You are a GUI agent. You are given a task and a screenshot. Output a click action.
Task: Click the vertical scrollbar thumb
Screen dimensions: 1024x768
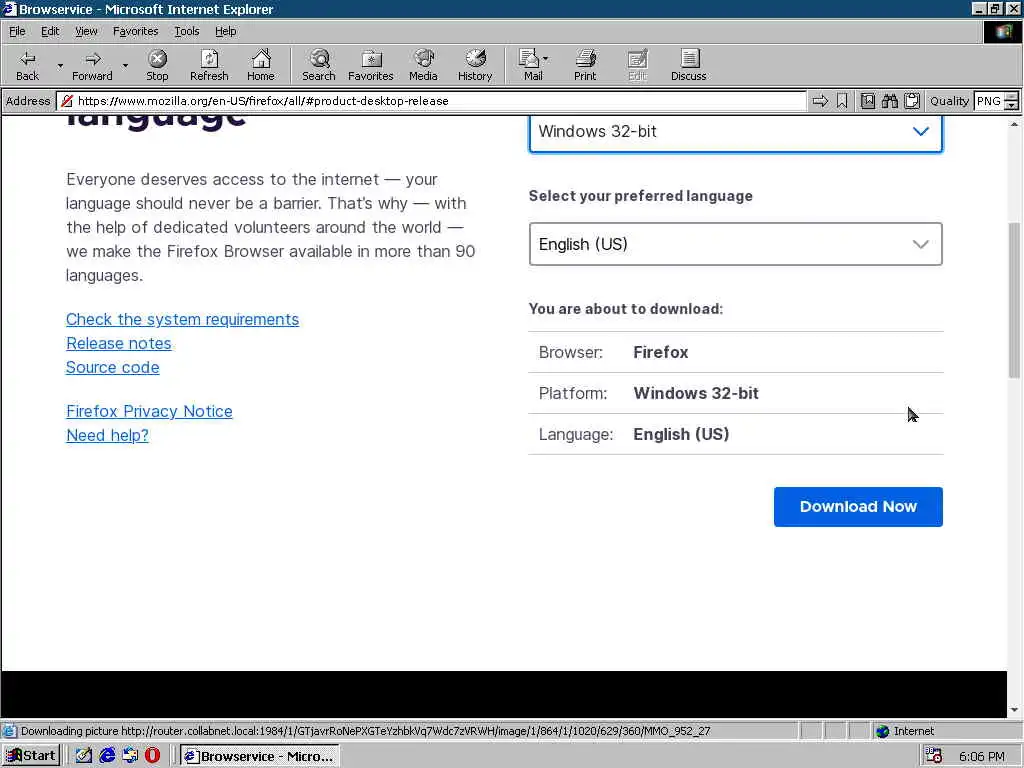[1014, 300]
